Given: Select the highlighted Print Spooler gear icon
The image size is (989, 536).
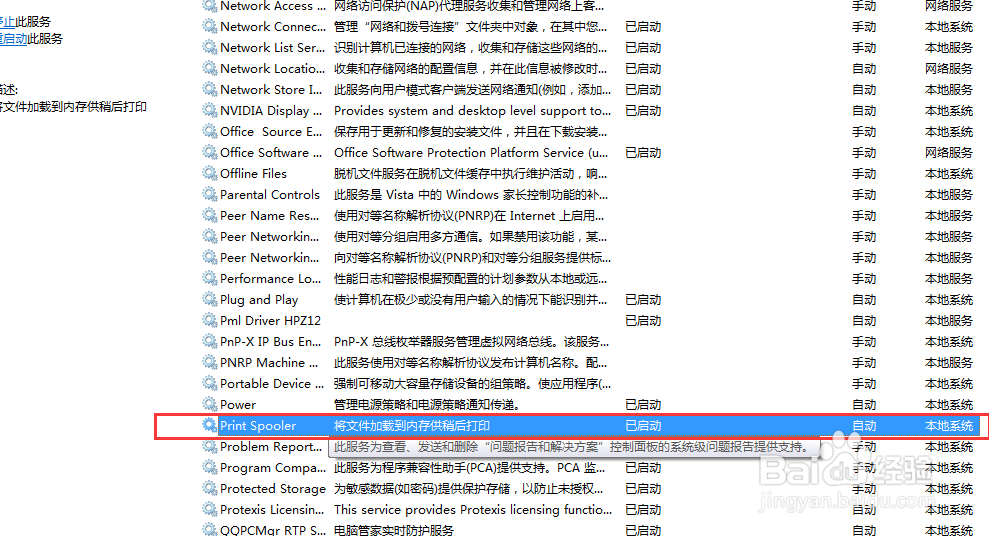Looking at the screenshot, I should point(209,425).
